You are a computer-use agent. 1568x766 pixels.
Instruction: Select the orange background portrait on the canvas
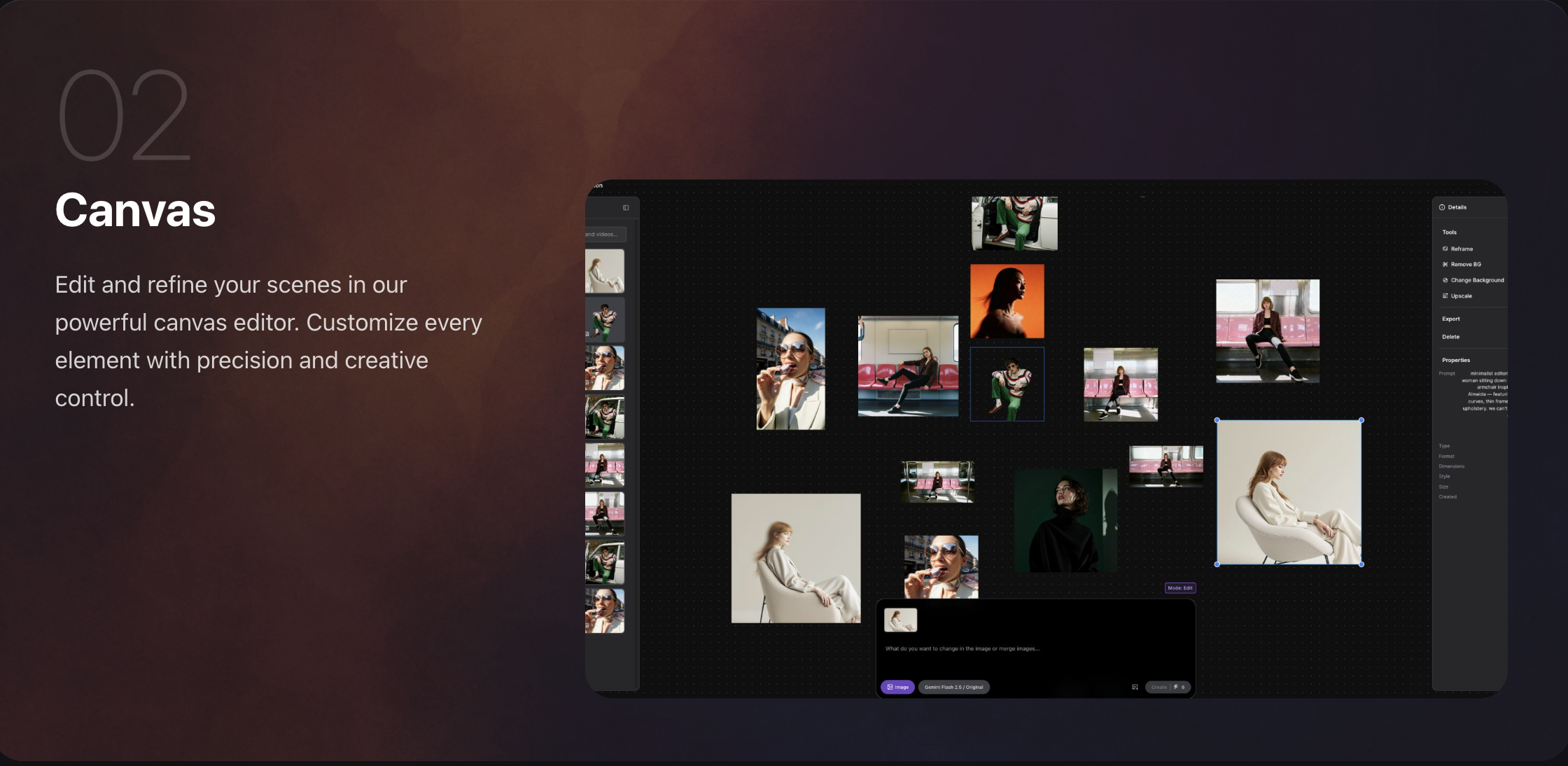(1007, 301)
